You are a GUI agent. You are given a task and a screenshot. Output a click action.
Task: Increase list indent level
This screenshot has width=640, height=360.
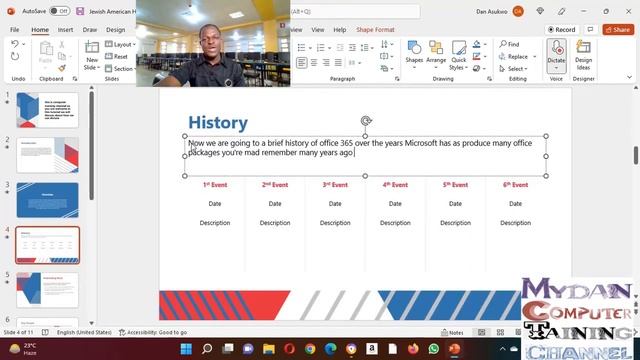coord(352,48)
